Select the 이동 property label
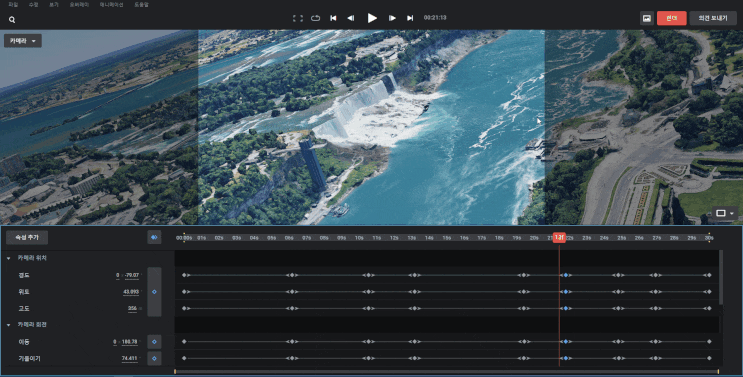Screen dimensions: 743x377 (24, 341)
